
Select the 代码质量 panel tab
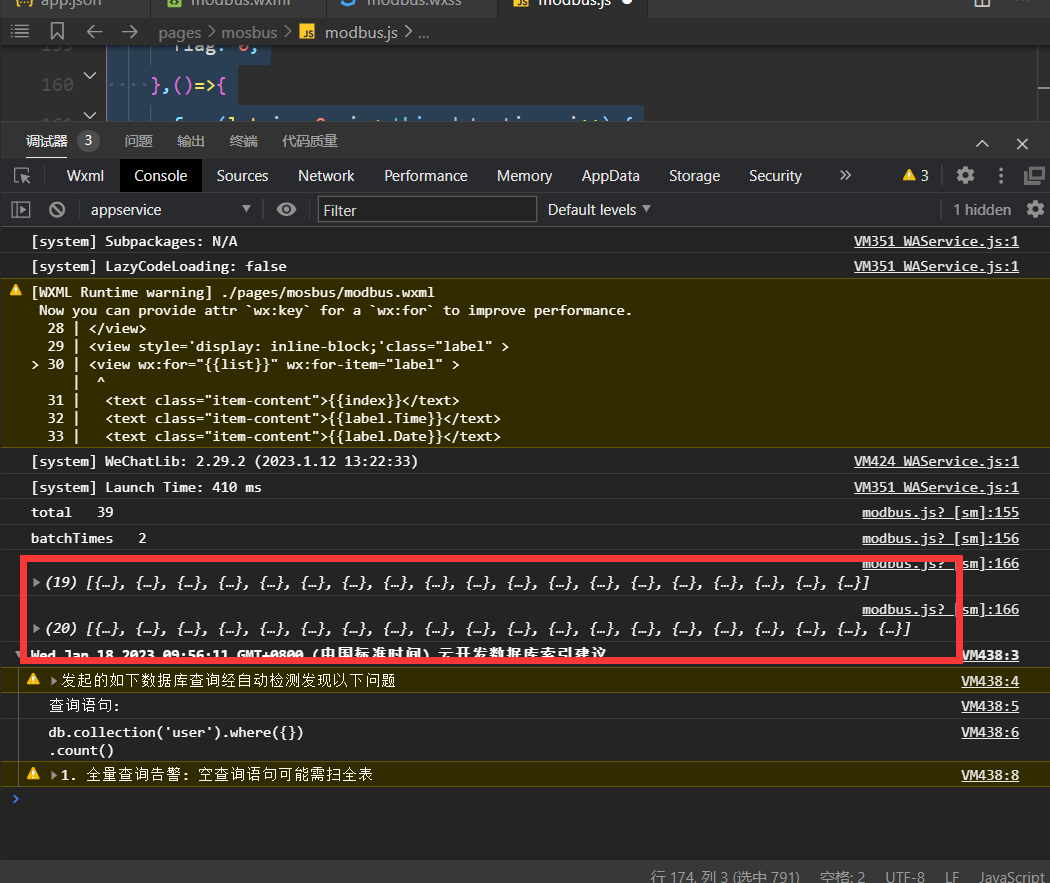[x=309, y=141]
